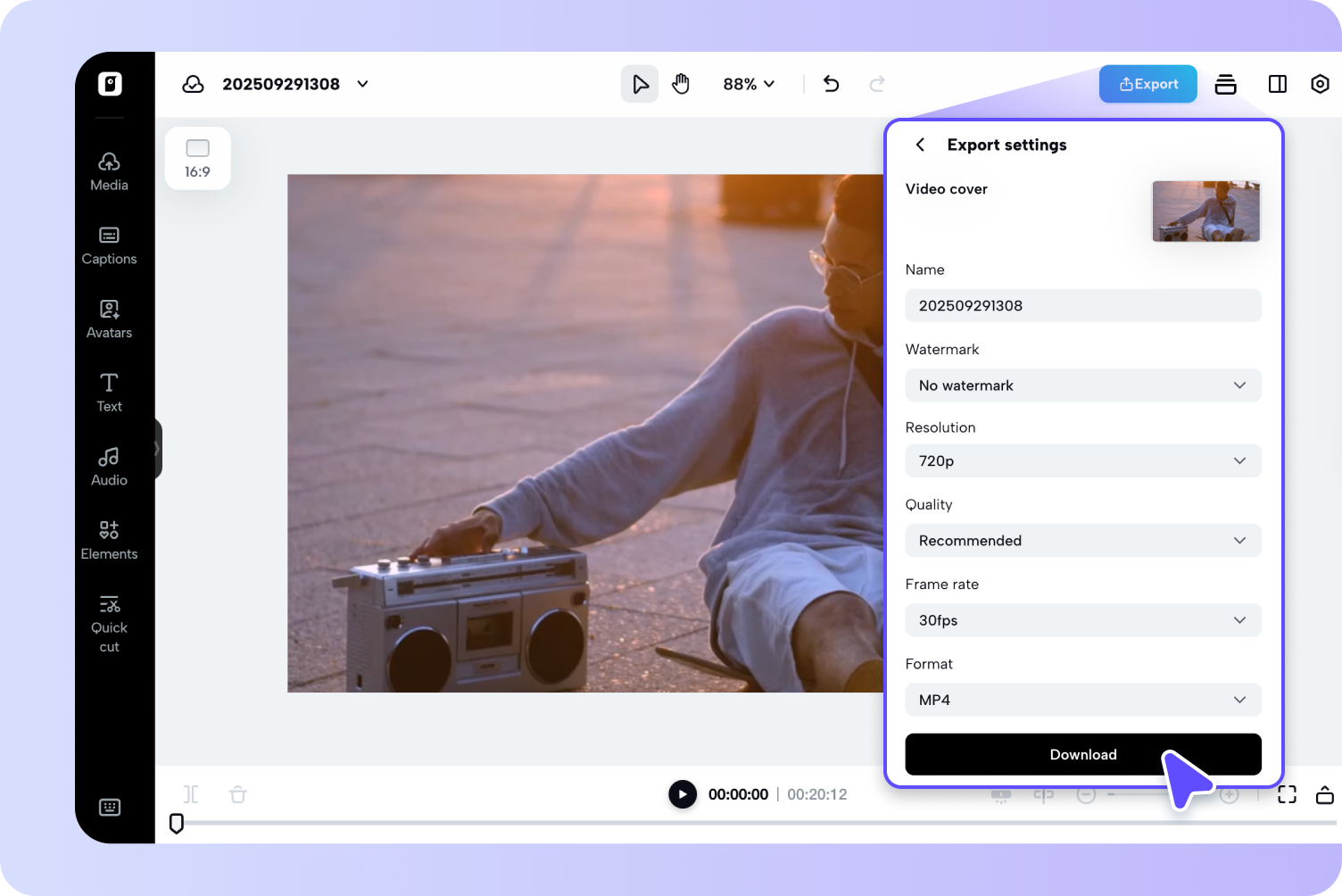Click the icon right of fullscreen
Image resolution: width=1342 pixels, height=896 pixels.
click(x=1325, y=794)
